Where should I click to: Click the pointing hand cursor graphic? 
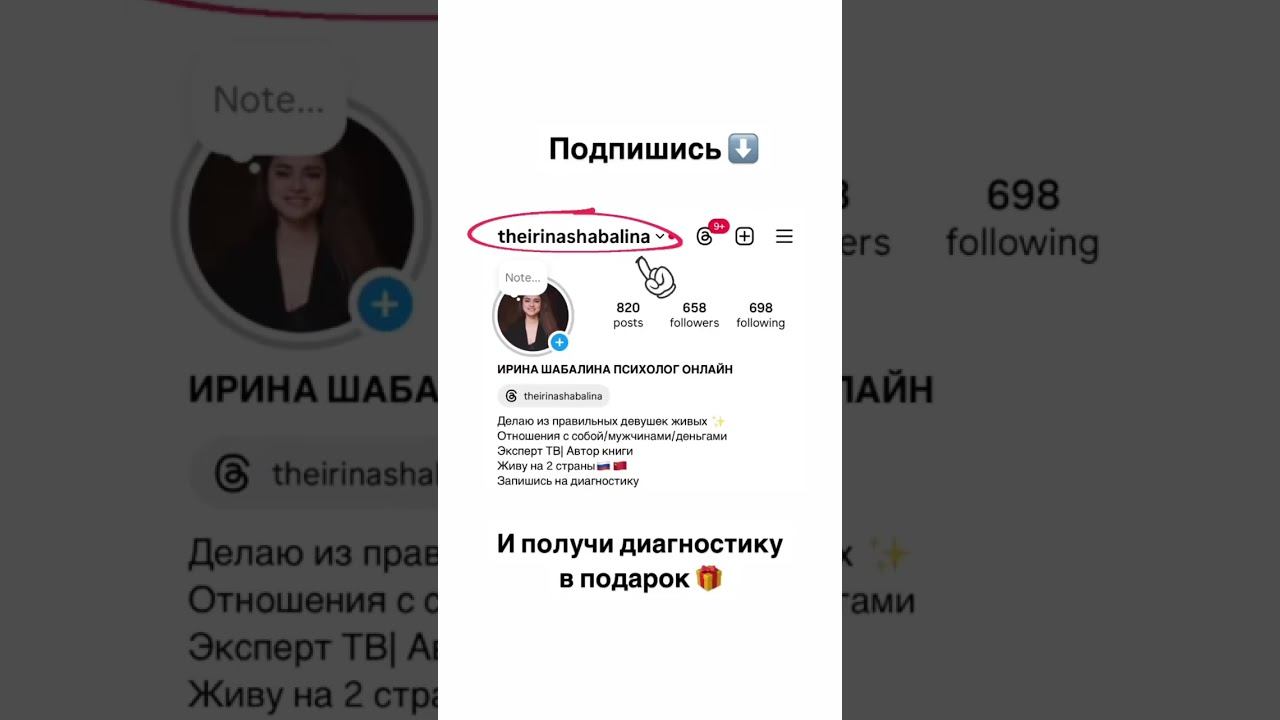pyautogui.click(x=656, y=277)
